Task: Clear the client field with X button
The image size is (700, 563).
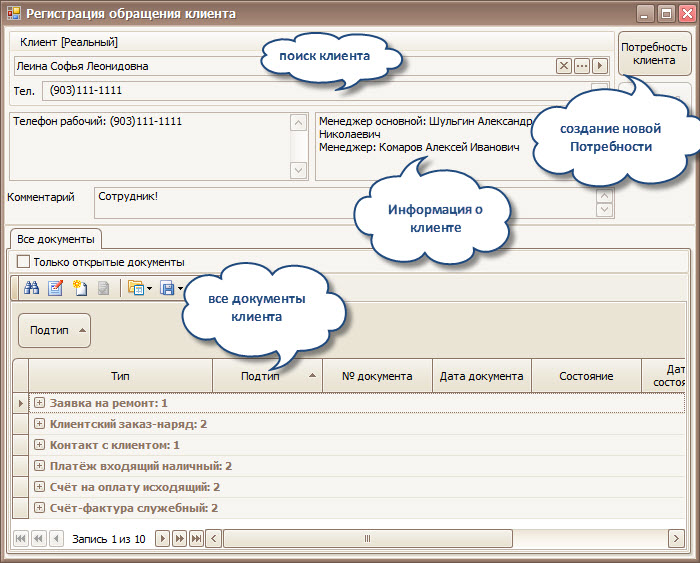Action: coord(564,66)
